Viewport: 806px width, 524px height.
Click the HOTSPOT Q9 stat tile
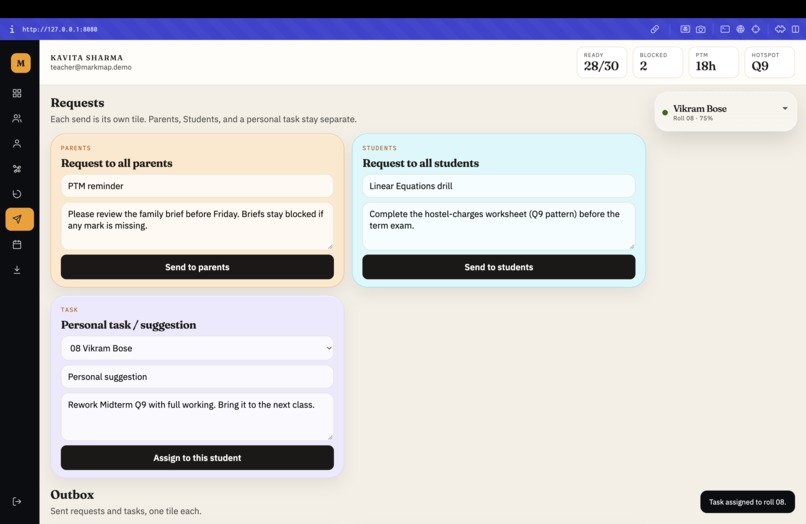pyautogui.click(x=770, y=62)
